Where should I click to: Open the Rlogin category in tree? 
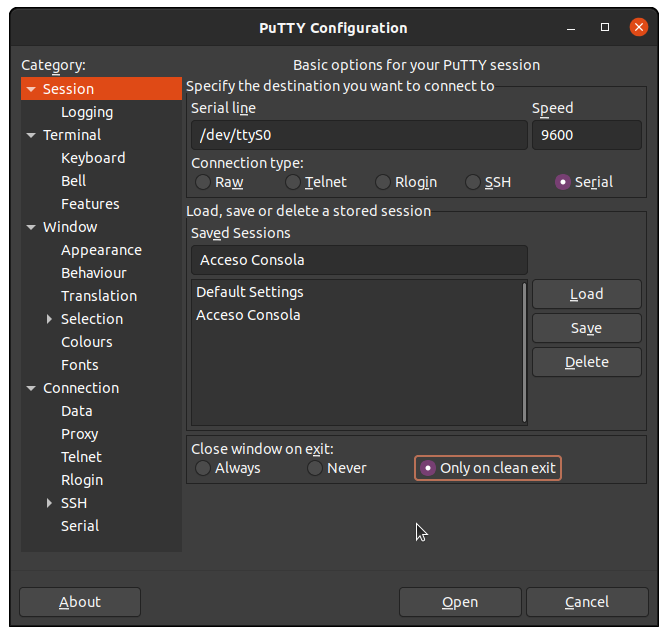click(82, 480)
